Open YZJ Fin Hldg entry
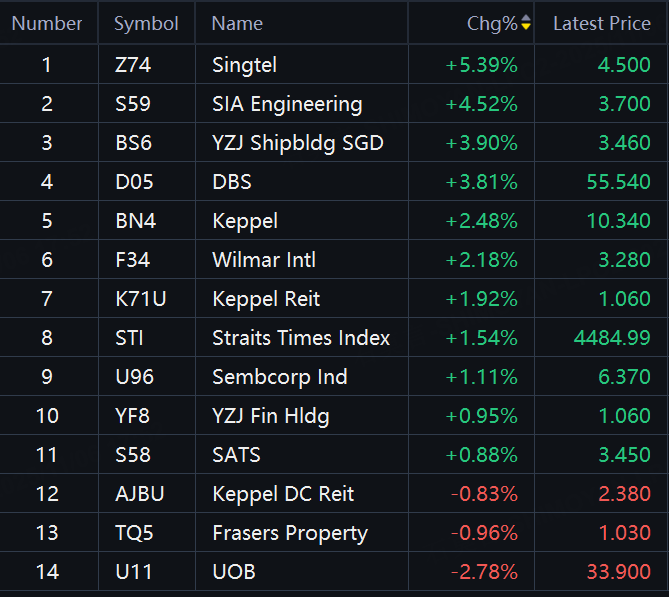 click(270, 416)
